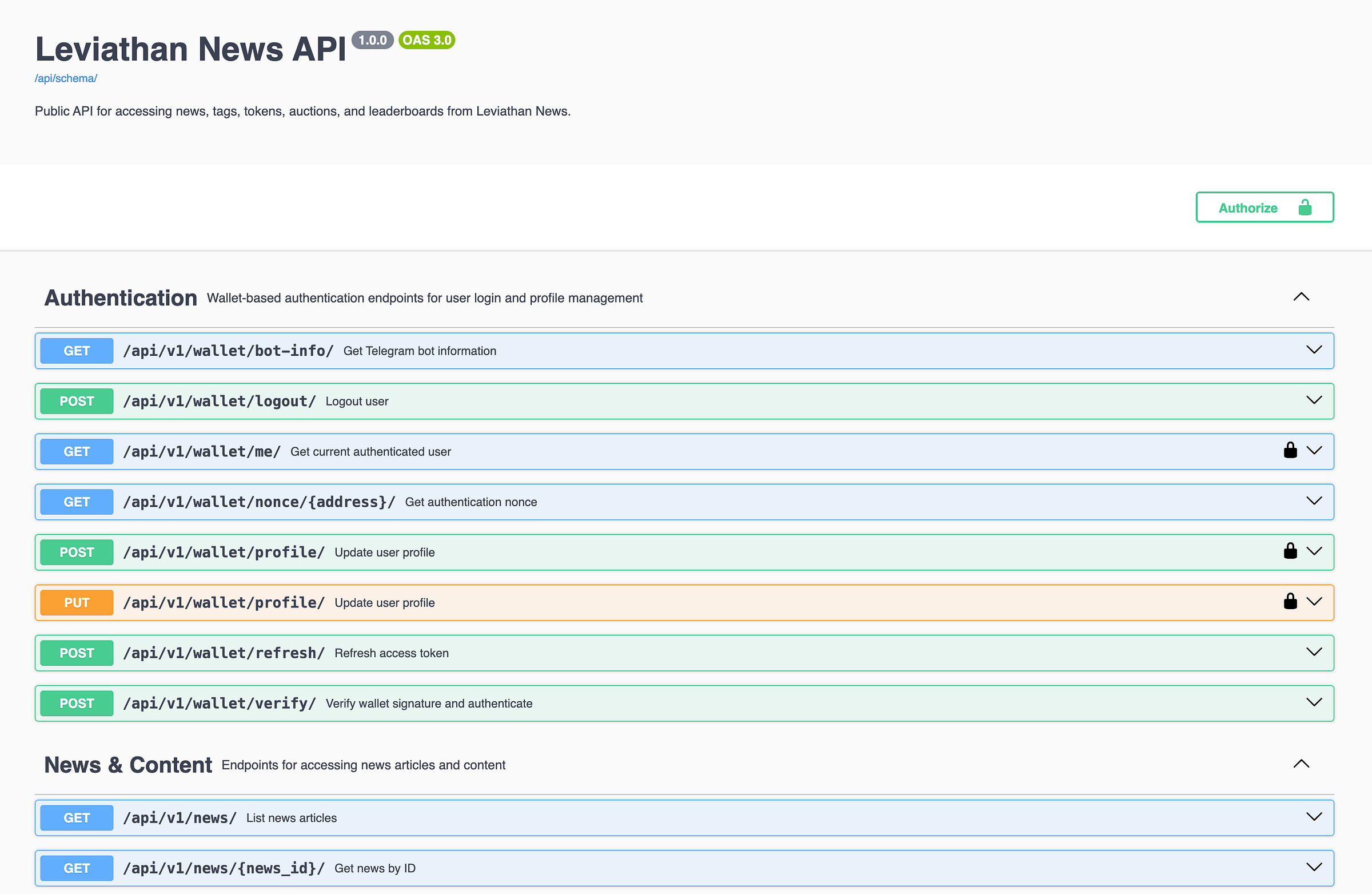Expand the wallet/nonce/{address} endpoint arrow
1372x894 pixels.
point(1314,501)
